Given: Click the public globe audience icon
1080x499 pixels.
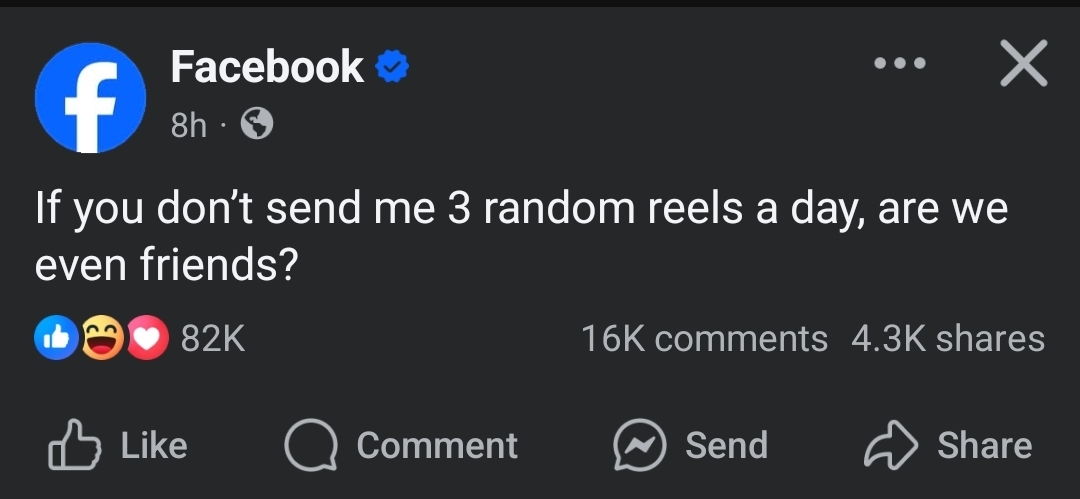Looking at the screenshot, I should 257,125.
